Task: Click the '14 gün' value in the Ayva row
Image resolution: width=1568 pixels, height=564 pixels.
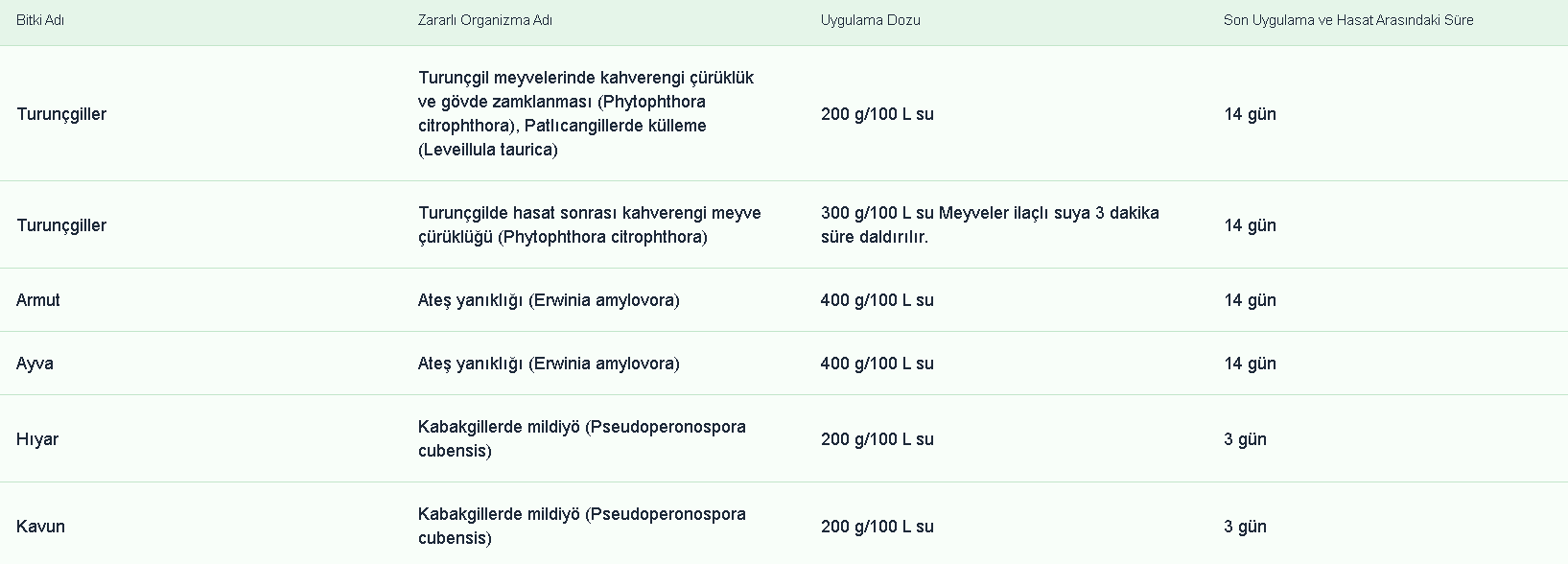Action: click(x=1250, y=364)
